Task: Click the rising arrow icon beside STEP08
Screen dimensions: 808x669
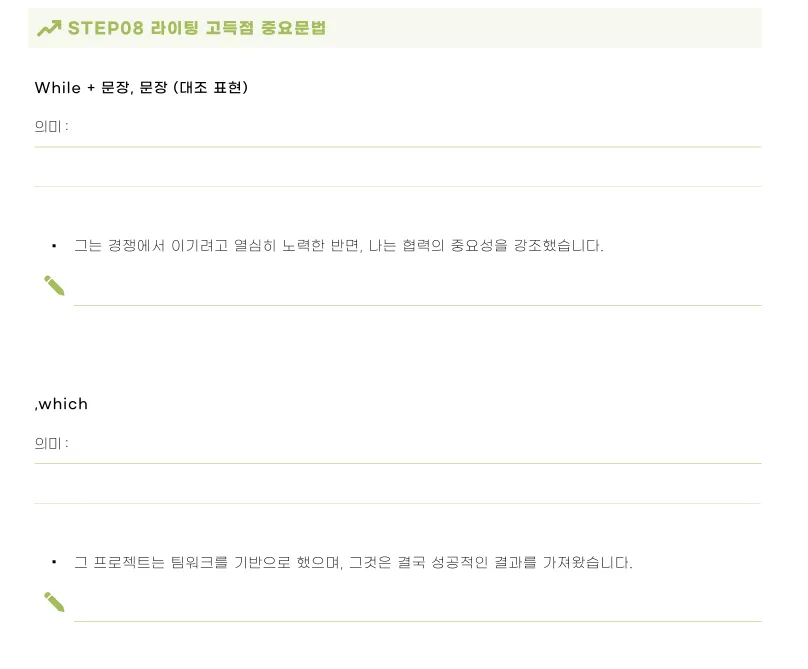Action: [x=49, y=28]
